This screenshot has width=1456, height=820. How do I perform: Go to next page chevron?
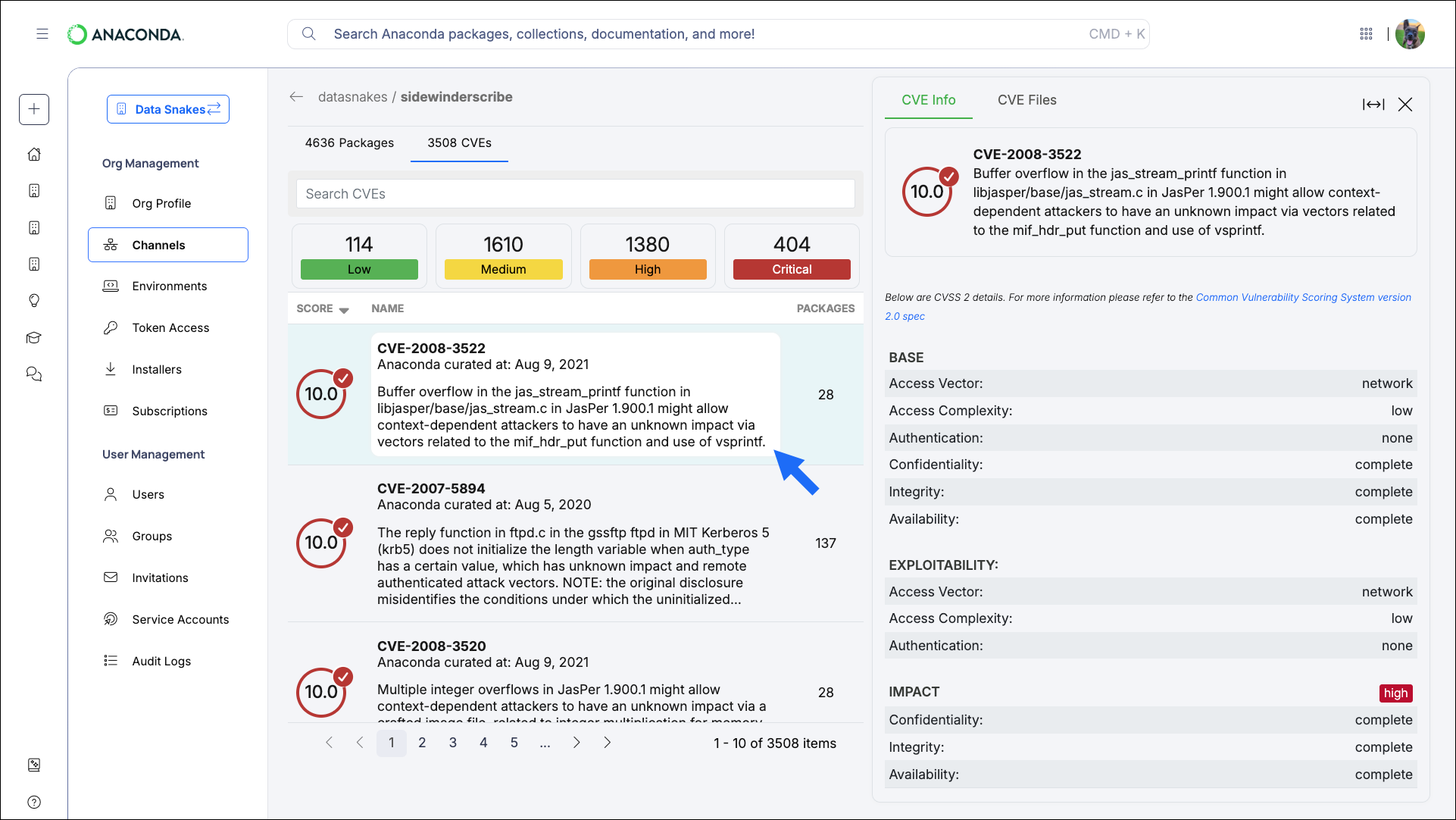(x=576, y=743)
